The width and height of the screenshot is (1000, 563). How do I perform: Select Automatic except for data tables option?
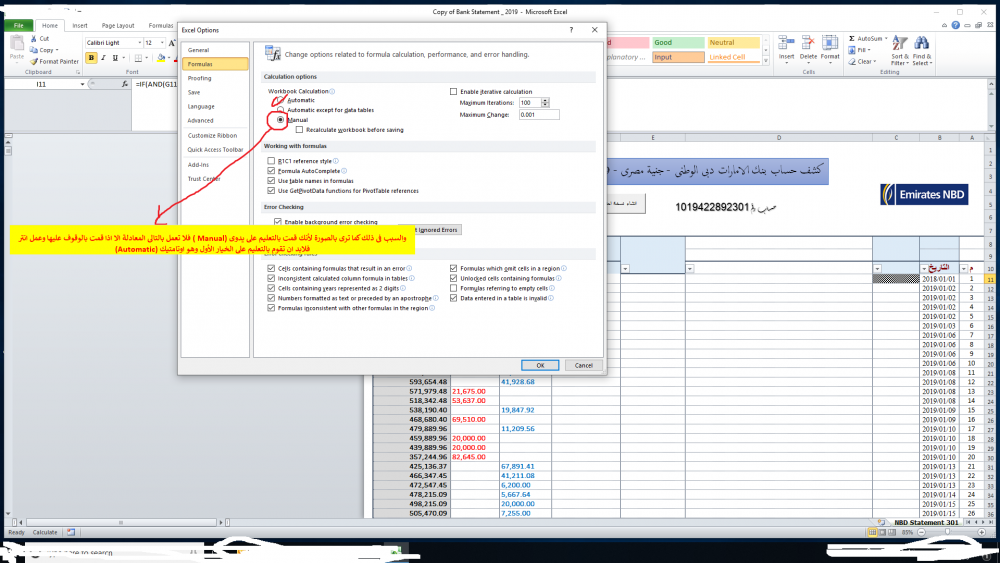280,110
